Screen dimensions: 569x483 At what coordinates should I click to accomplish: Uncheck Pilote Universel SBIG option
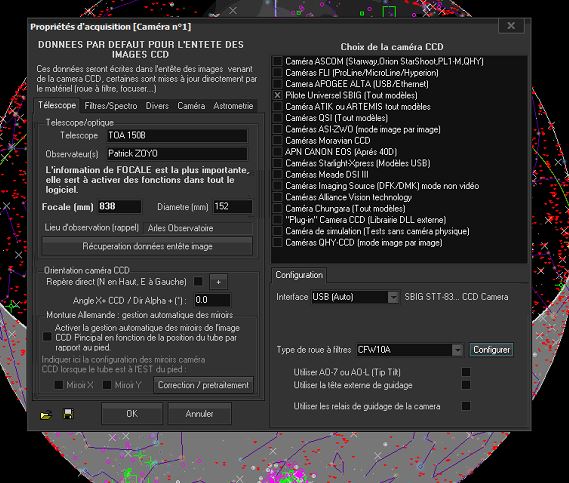click(278, 95)
